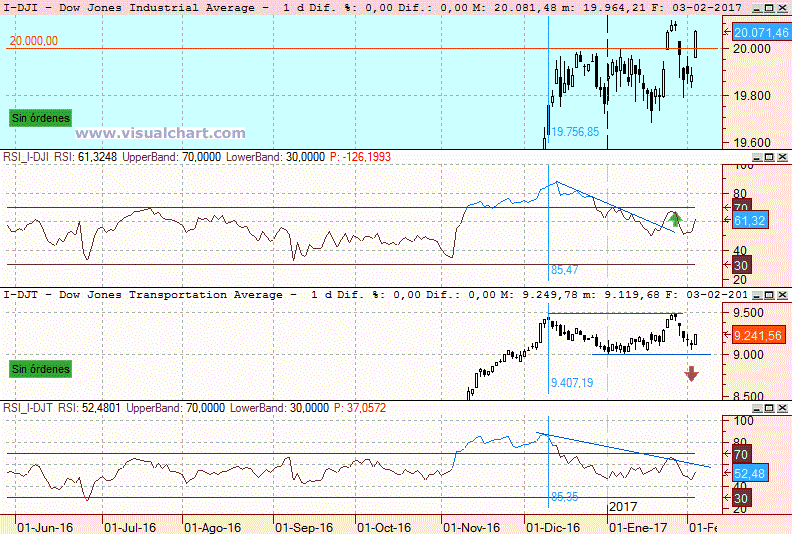Click the 70 upper band tag on RSI_I-DJT axis
The image size is (792, 534).
(741, 454)
